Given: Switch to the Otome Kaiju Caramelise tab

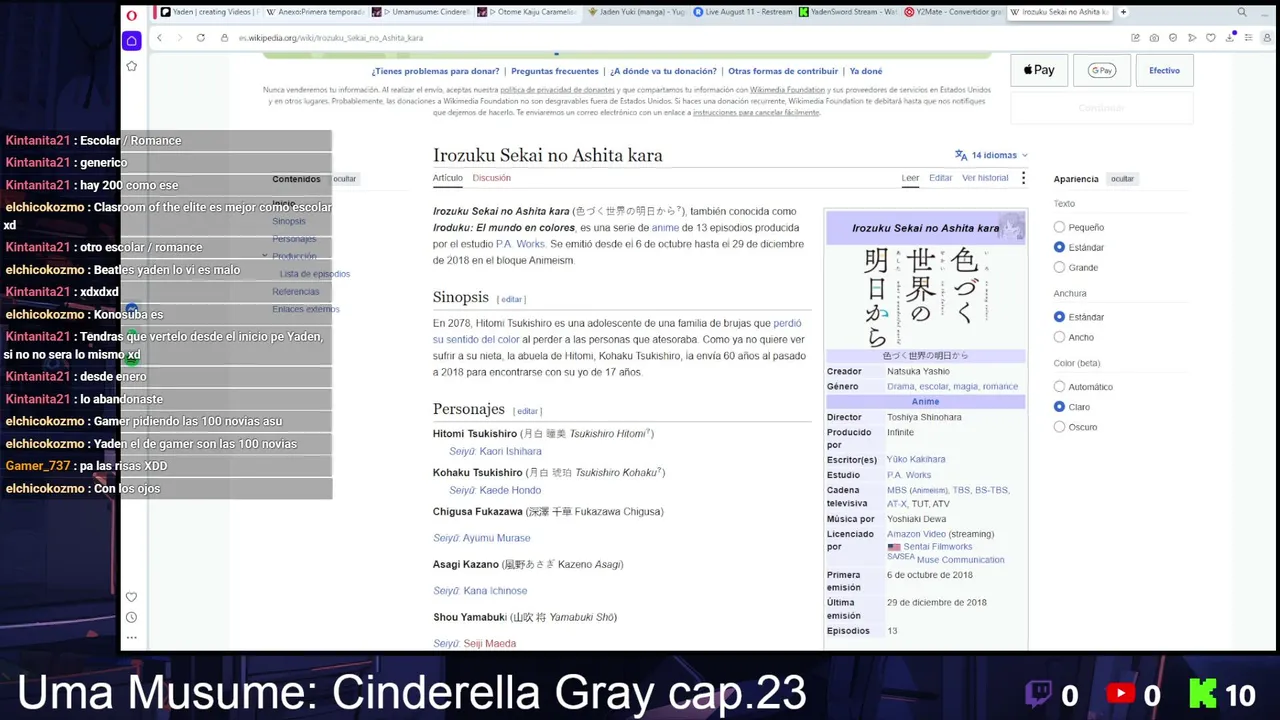Looking at the screenshot, I should (525, 12).
